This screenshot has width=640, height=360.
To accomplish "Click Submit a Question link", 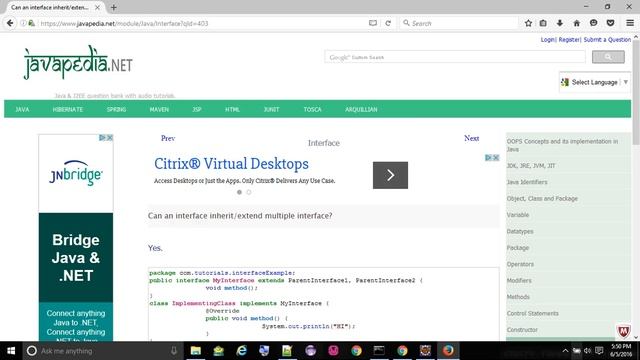I will tap(607, 40).
